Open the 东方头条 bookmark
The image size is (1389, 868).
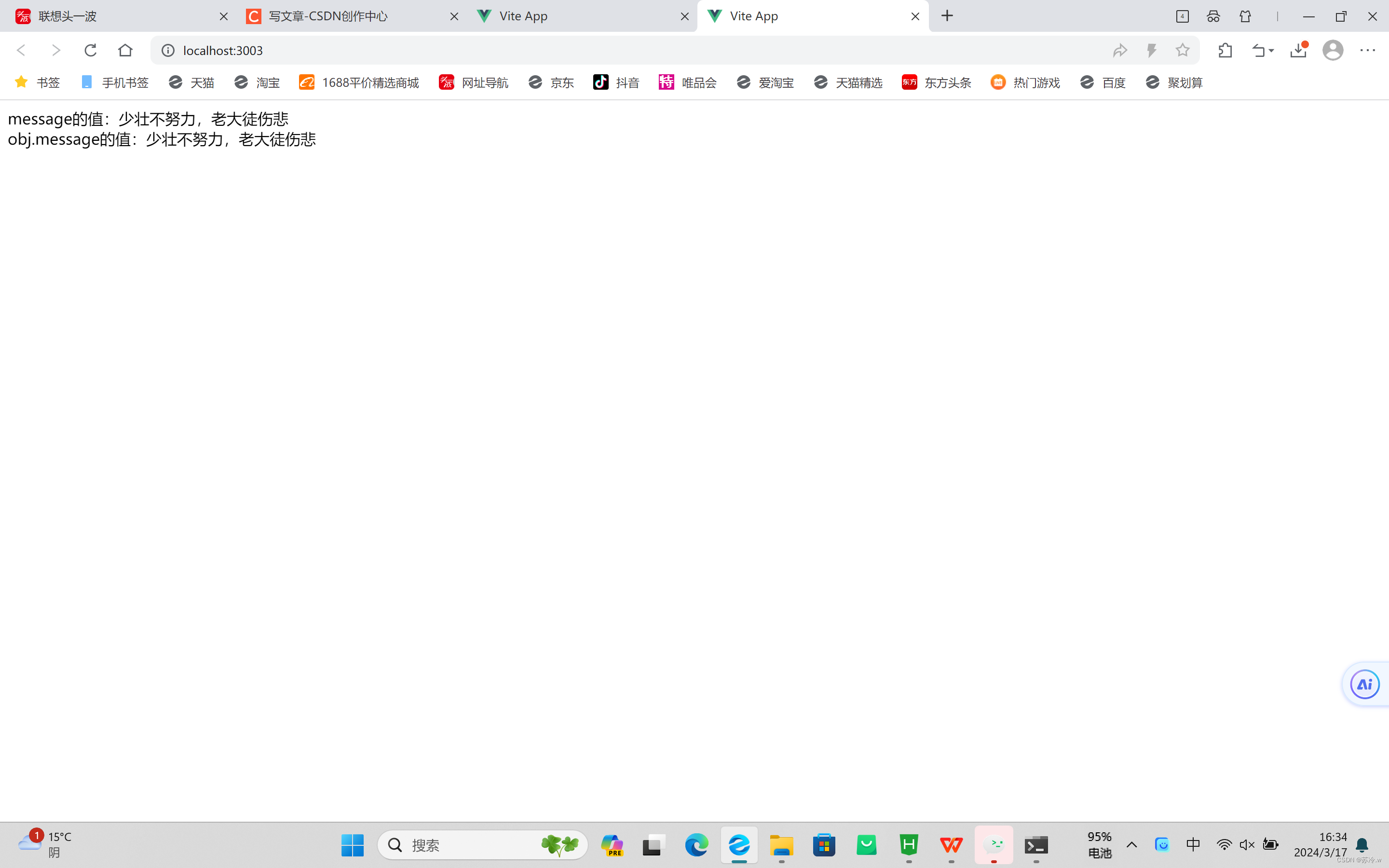(937, 82)
